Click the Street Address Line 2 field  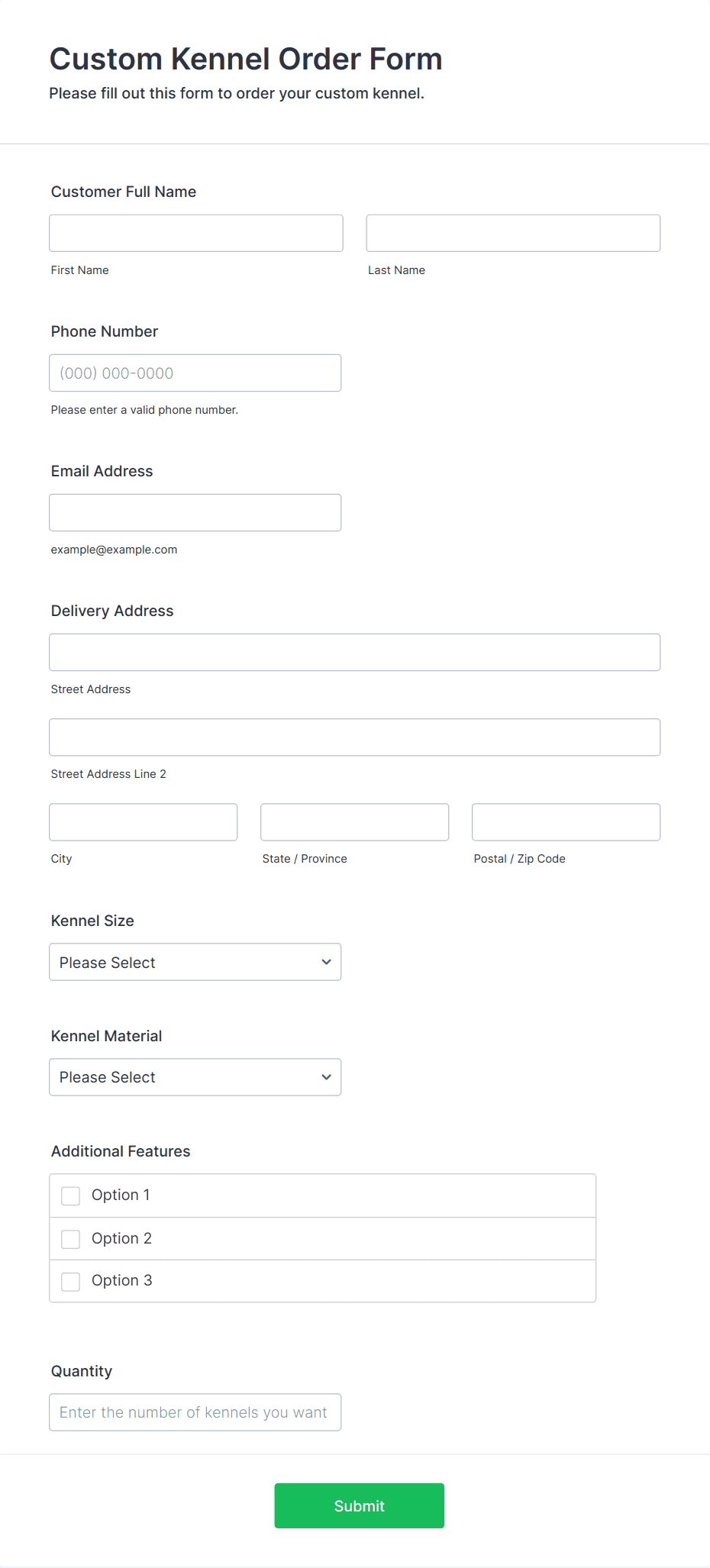[355, 737]
